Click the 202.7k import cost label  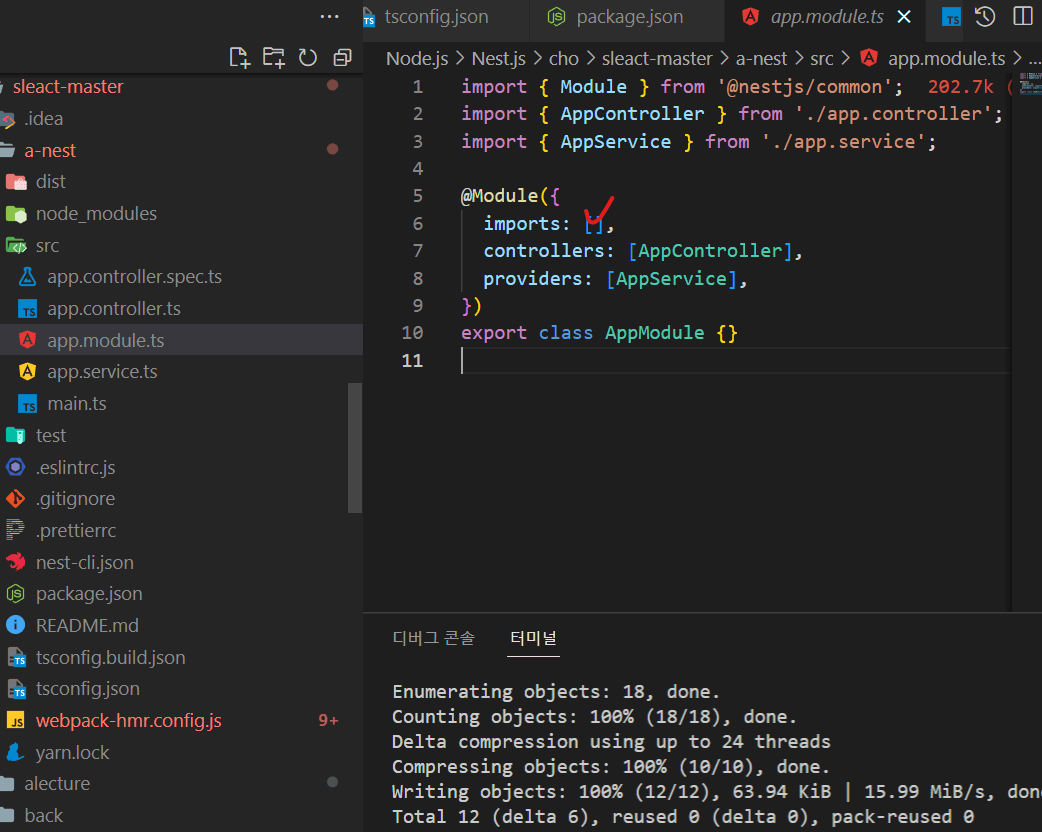(960, 87)
